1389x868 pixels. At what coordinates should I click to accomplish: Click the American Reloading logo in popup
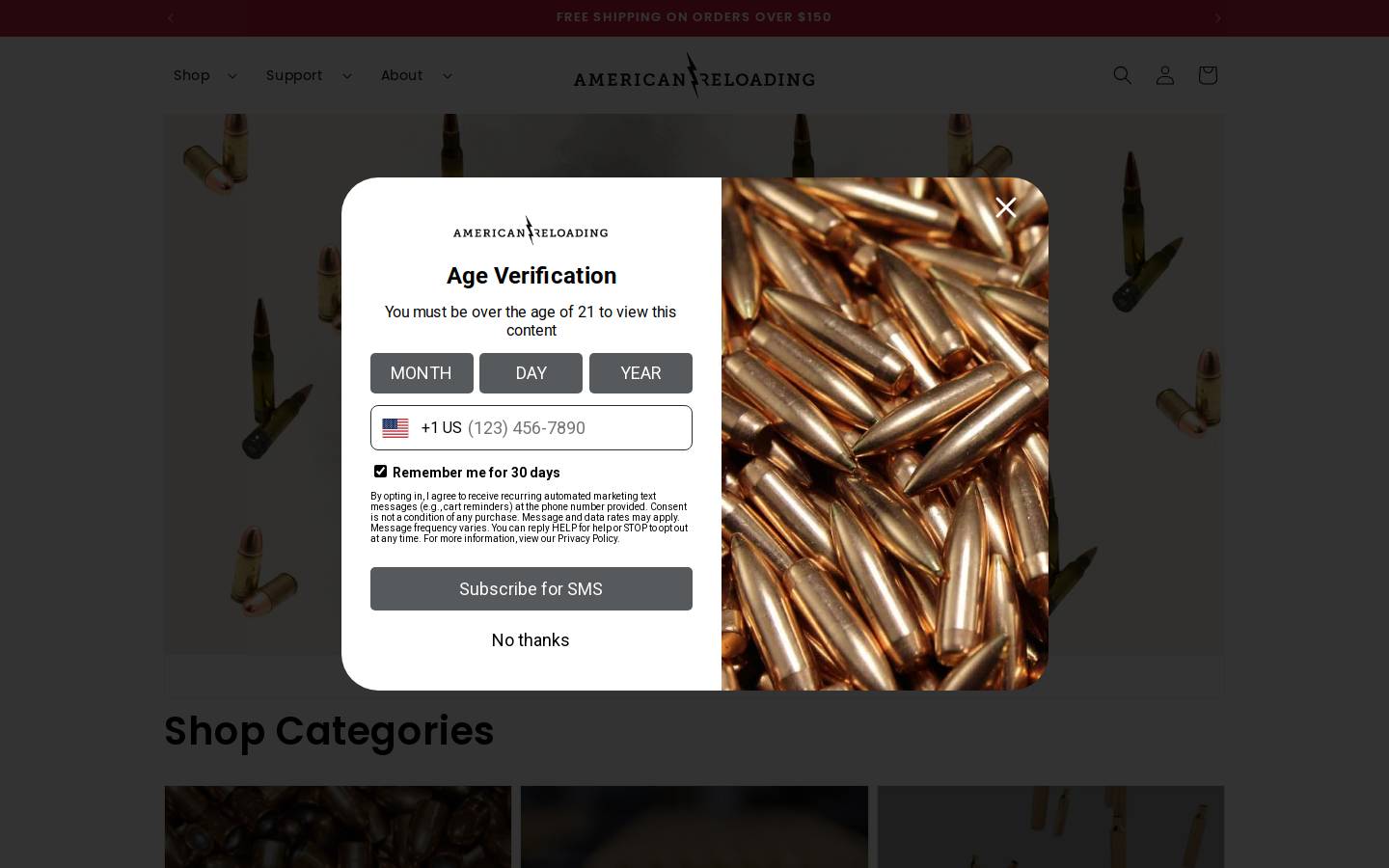click(531, 230)
